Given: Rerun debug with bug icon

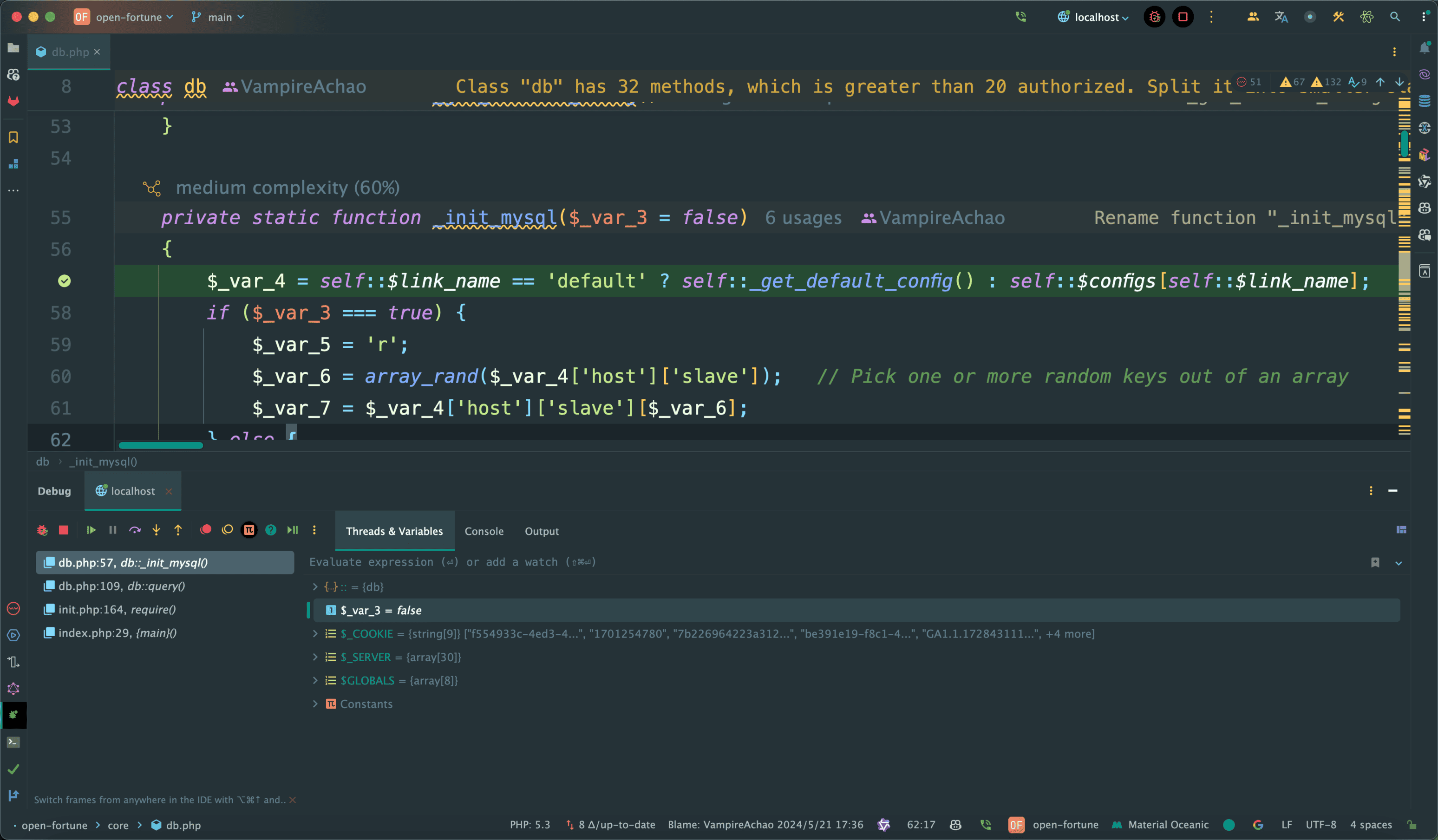Looking at the screenshot, I should 42,530.
